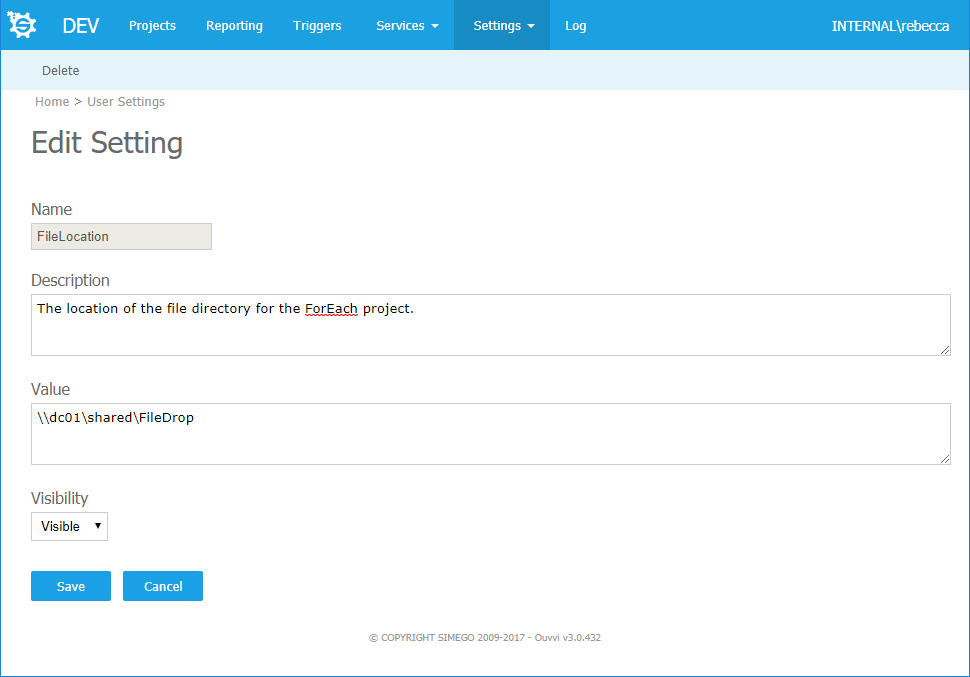
Task: Save the setting
Action: (x=71, y=586)
